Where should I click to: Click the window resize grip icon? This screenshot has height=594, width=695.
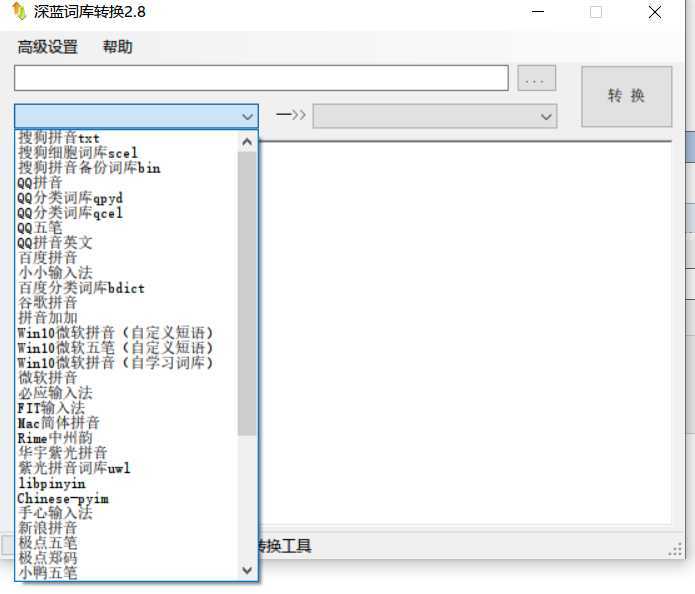click(675, 549)
